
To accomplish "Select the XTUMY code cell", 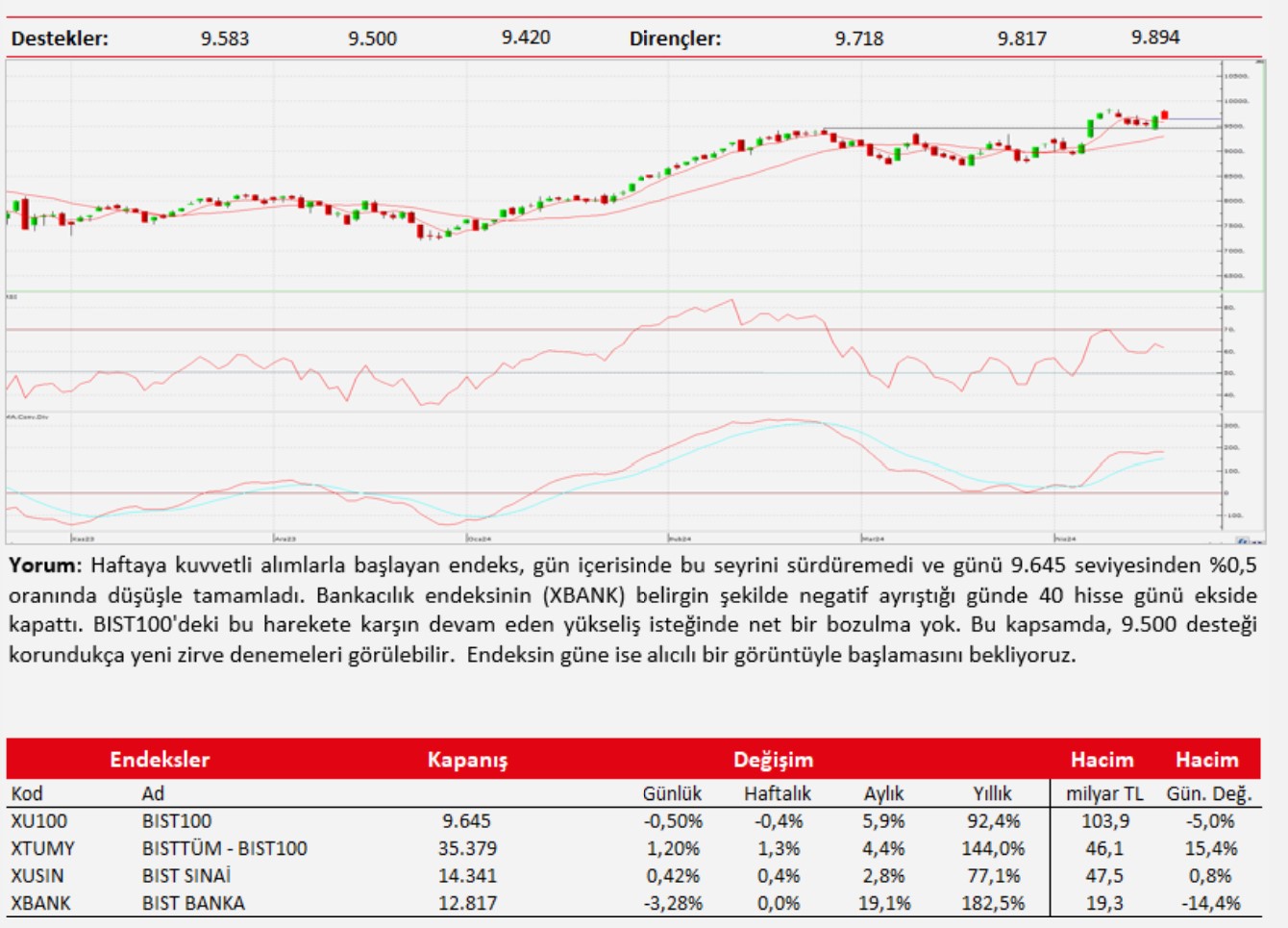I will (x=42, y=848).
